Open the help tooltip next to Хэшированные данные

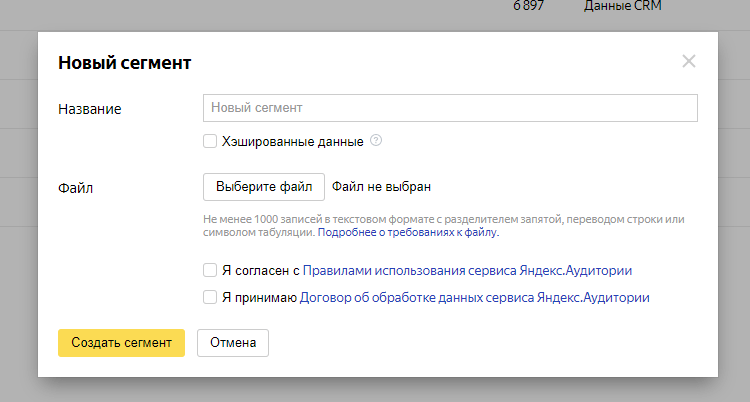pyautogui.click(x=376, y=141)
